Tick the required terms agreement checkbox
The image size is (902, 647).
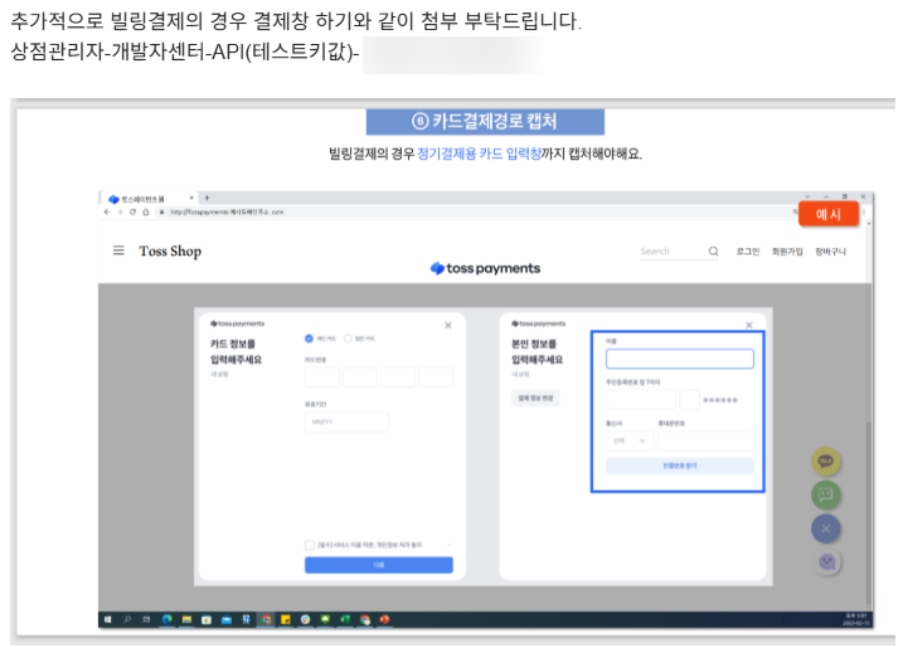309,545
